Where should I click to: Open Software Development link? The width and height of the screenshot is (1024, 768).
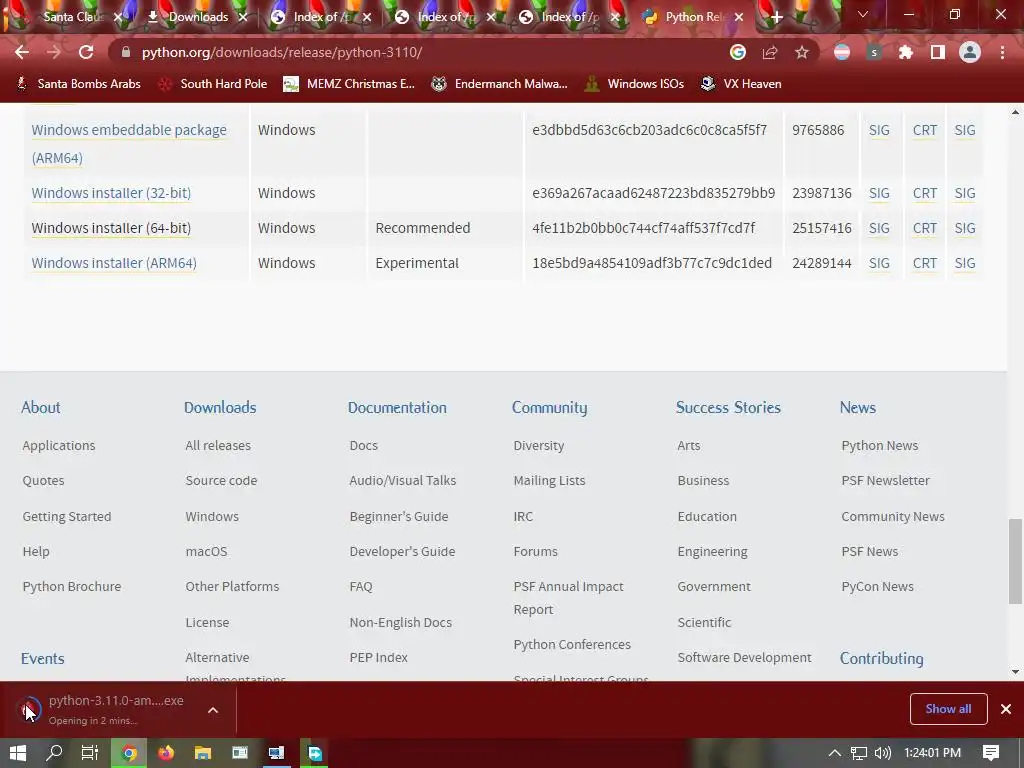744,658
